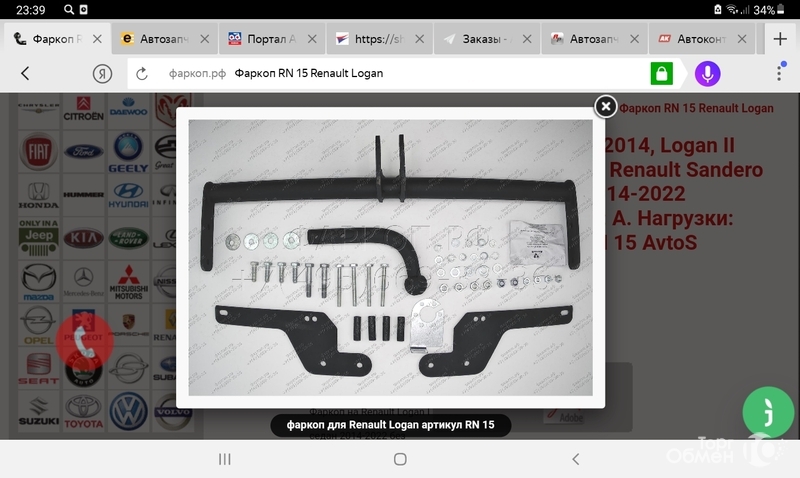This screenshot has width=800, height=478.
Task: Tap the Chrysler brand logo
Action: click(38, 109)
